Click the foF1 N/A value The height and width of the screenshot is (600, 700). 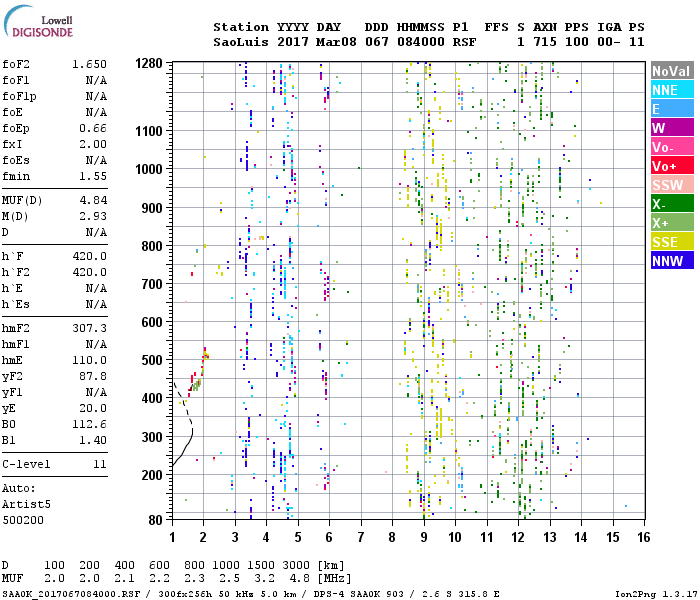coord(96,80)
